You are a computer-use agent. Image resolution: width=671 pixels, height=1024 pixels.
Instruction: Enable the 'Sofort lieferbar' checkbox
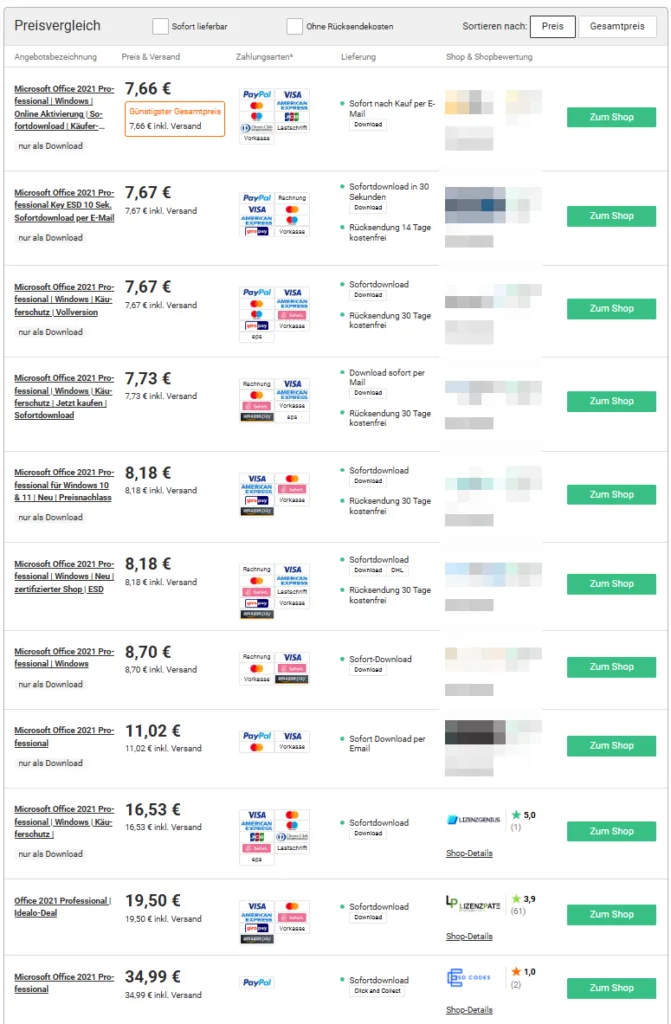tap(160, 26)
